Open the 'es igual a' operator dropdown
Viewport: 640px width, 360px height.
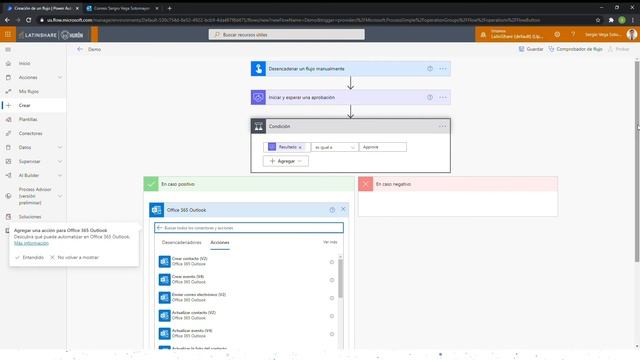(335, 147)
